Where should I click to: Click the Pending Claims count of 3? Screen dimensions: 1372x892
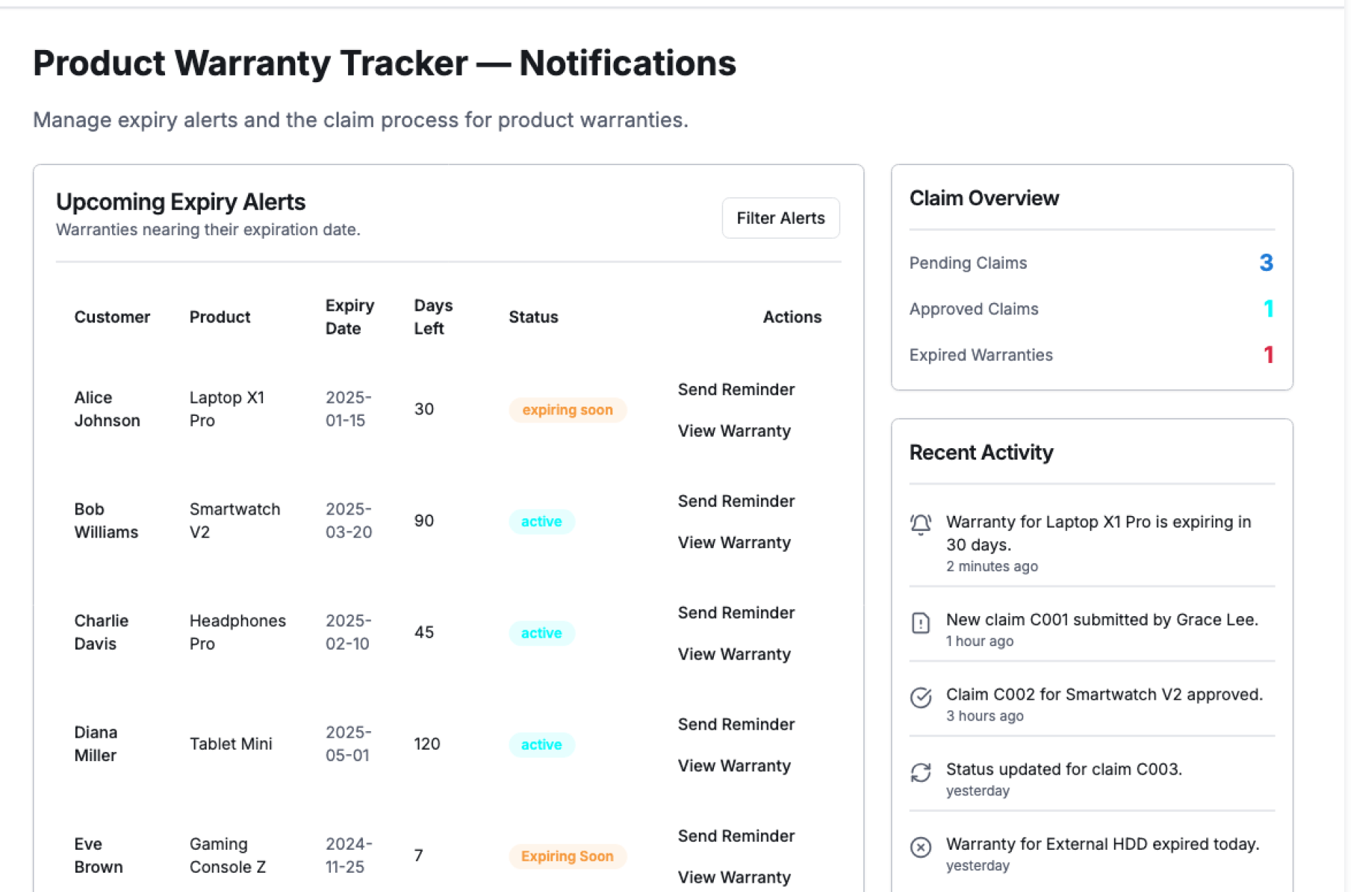1266,263
